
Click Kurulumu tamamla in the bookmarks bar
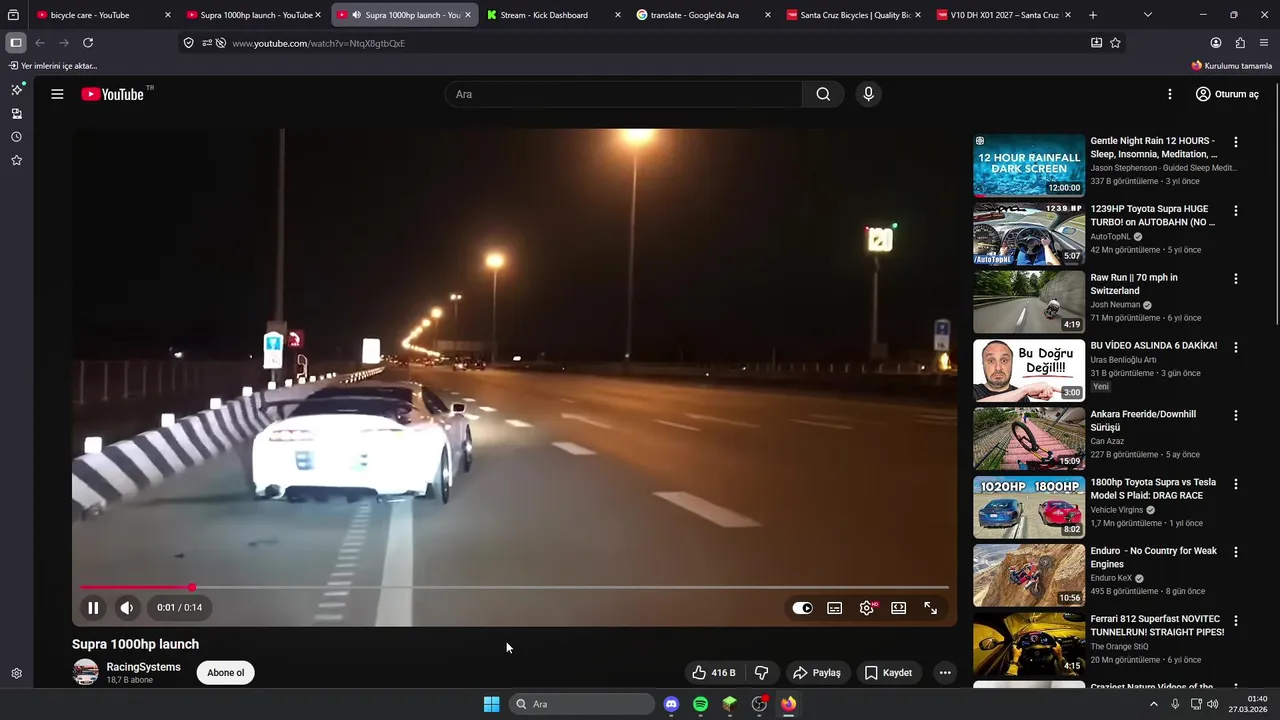[x=1232, y=66]
